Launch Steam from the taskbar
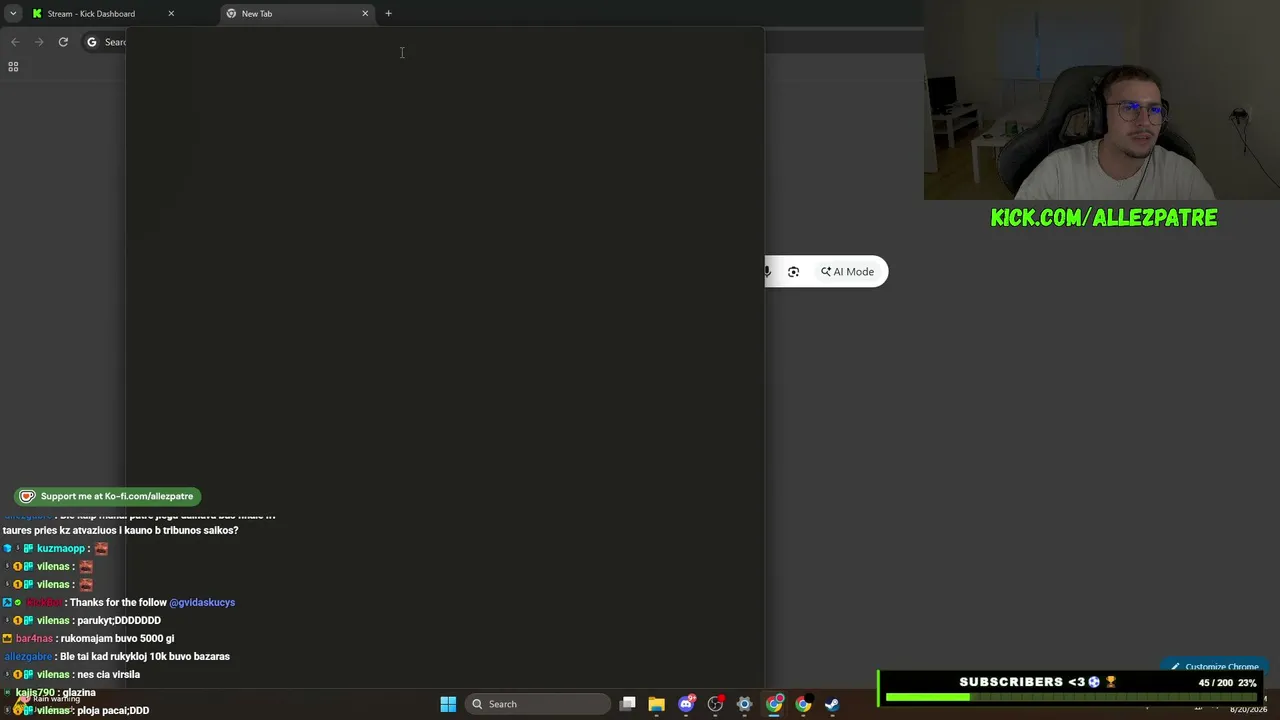Image resolution: width=1280 pixels, height=720 pixels. (x=832, y=704)
